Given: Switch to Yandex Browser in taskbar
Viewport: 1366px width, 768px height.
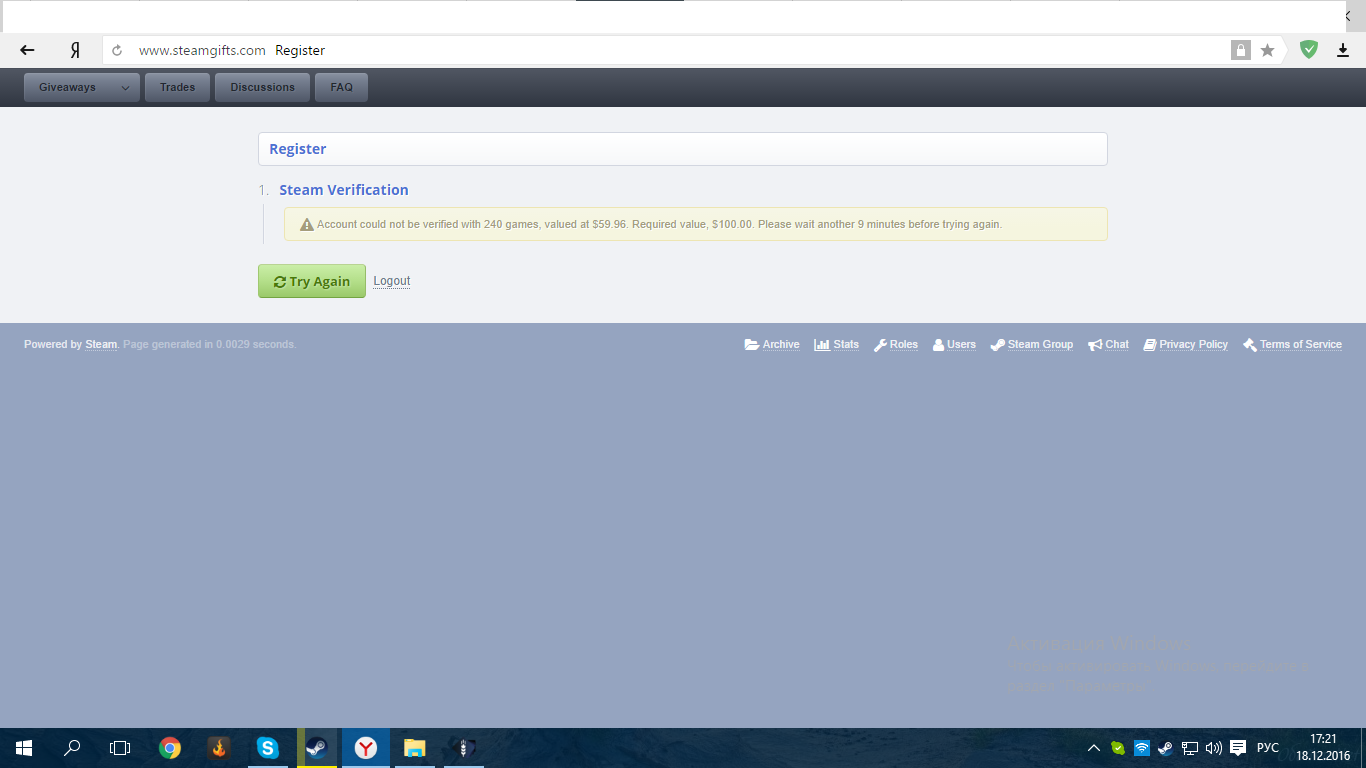Looking at the screenshot, I should tap(366, 748).
